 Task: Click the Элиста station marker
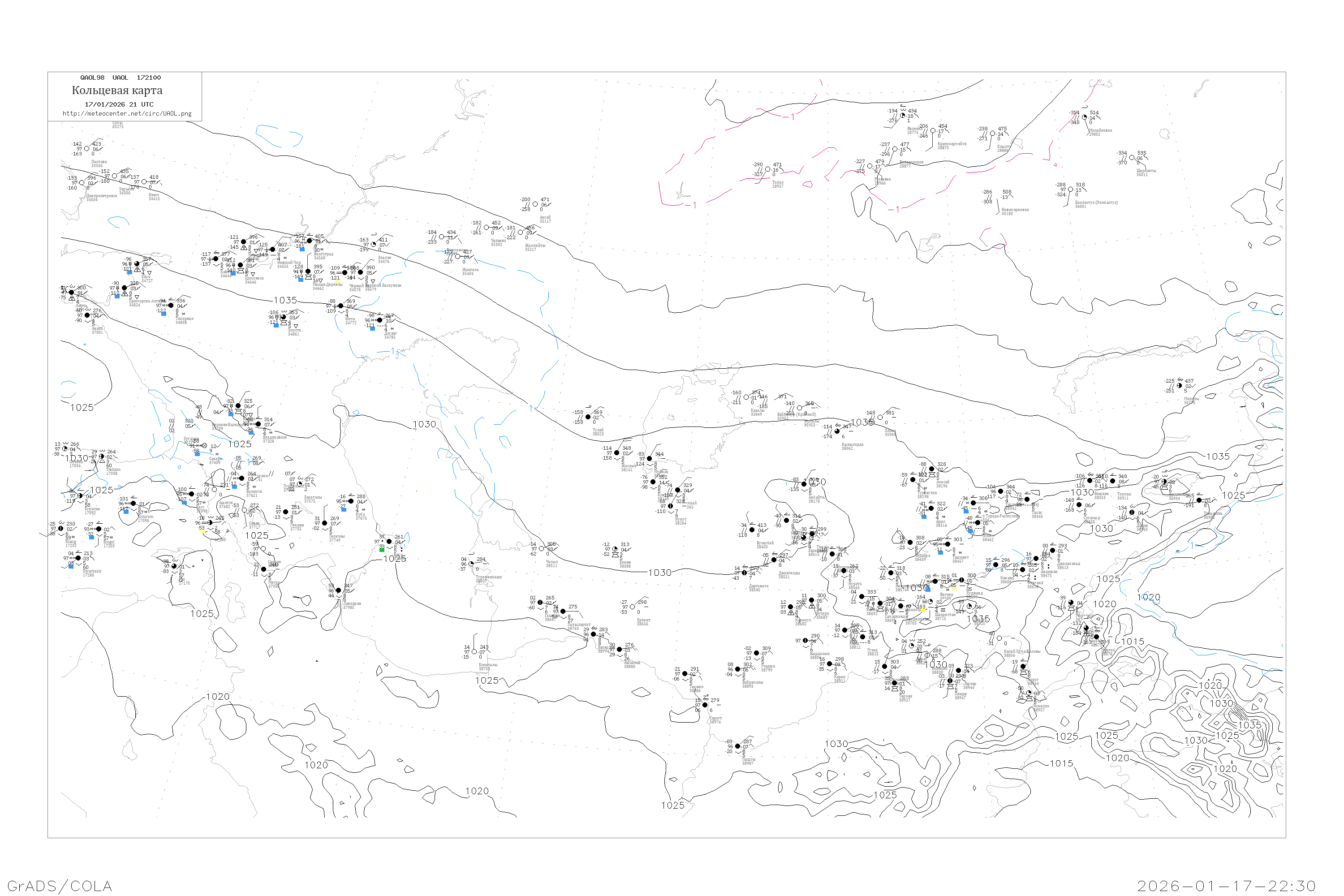(x=284, y=317)
